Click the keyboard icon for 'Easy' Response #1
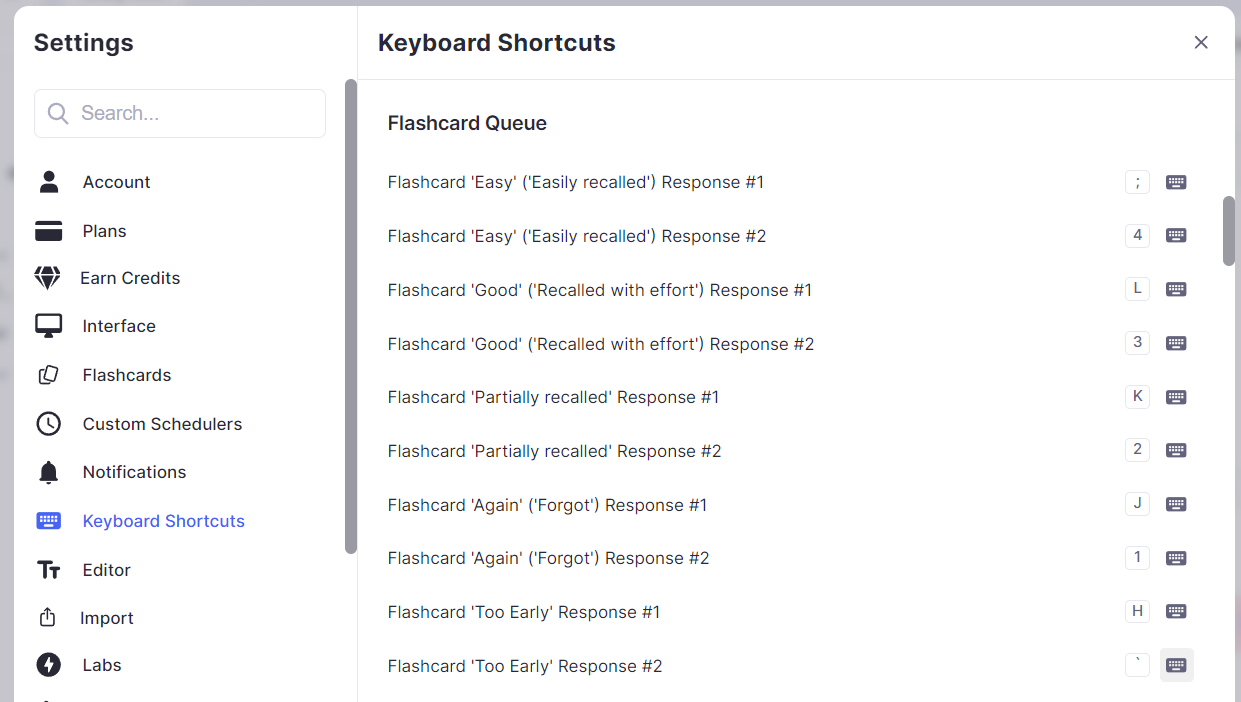1241x702 pixels. click(1176, 182)
